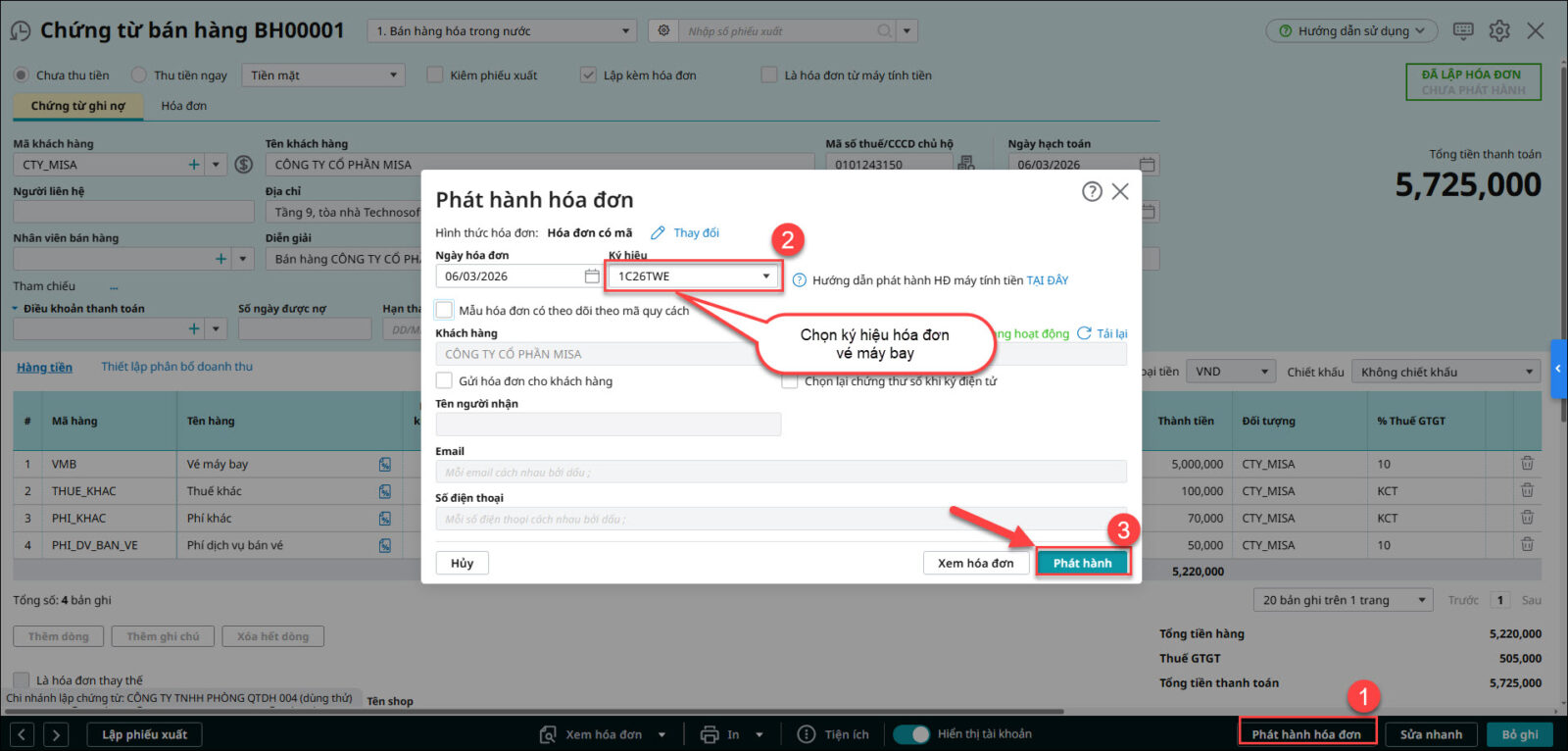
Task: Click the tax code lookup icon
Action: [x=966, y=164]
